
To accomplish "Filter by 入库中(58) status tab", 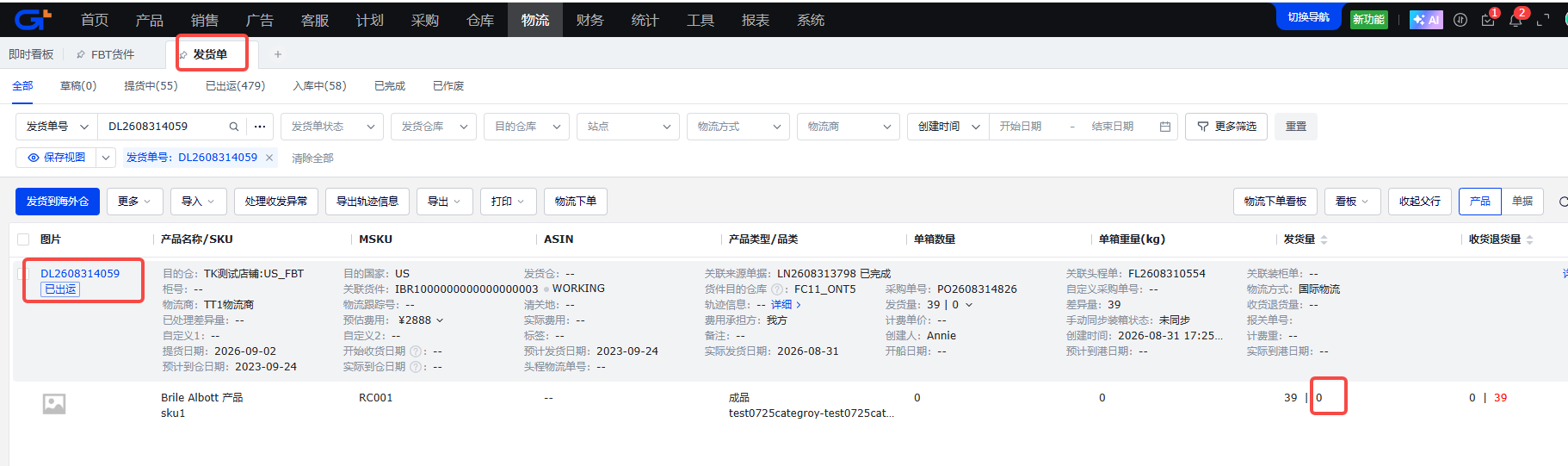I will coord(319,86).
